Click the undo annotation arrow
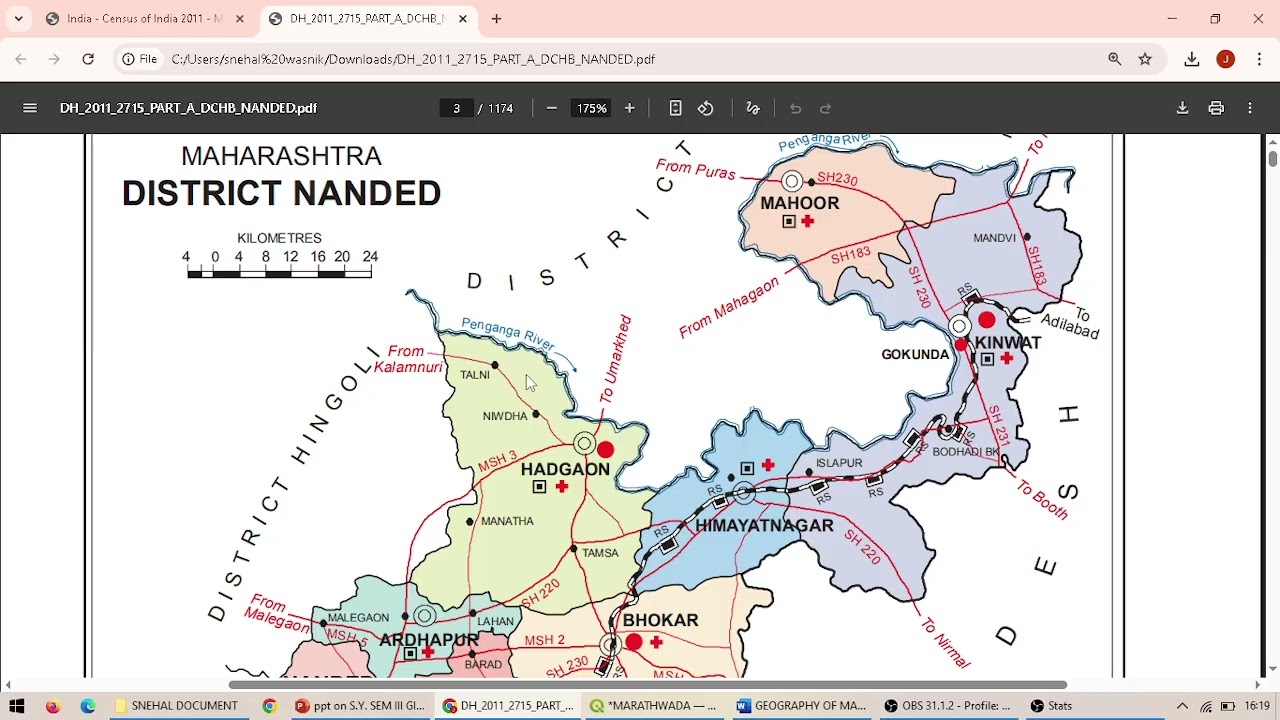 795,108
